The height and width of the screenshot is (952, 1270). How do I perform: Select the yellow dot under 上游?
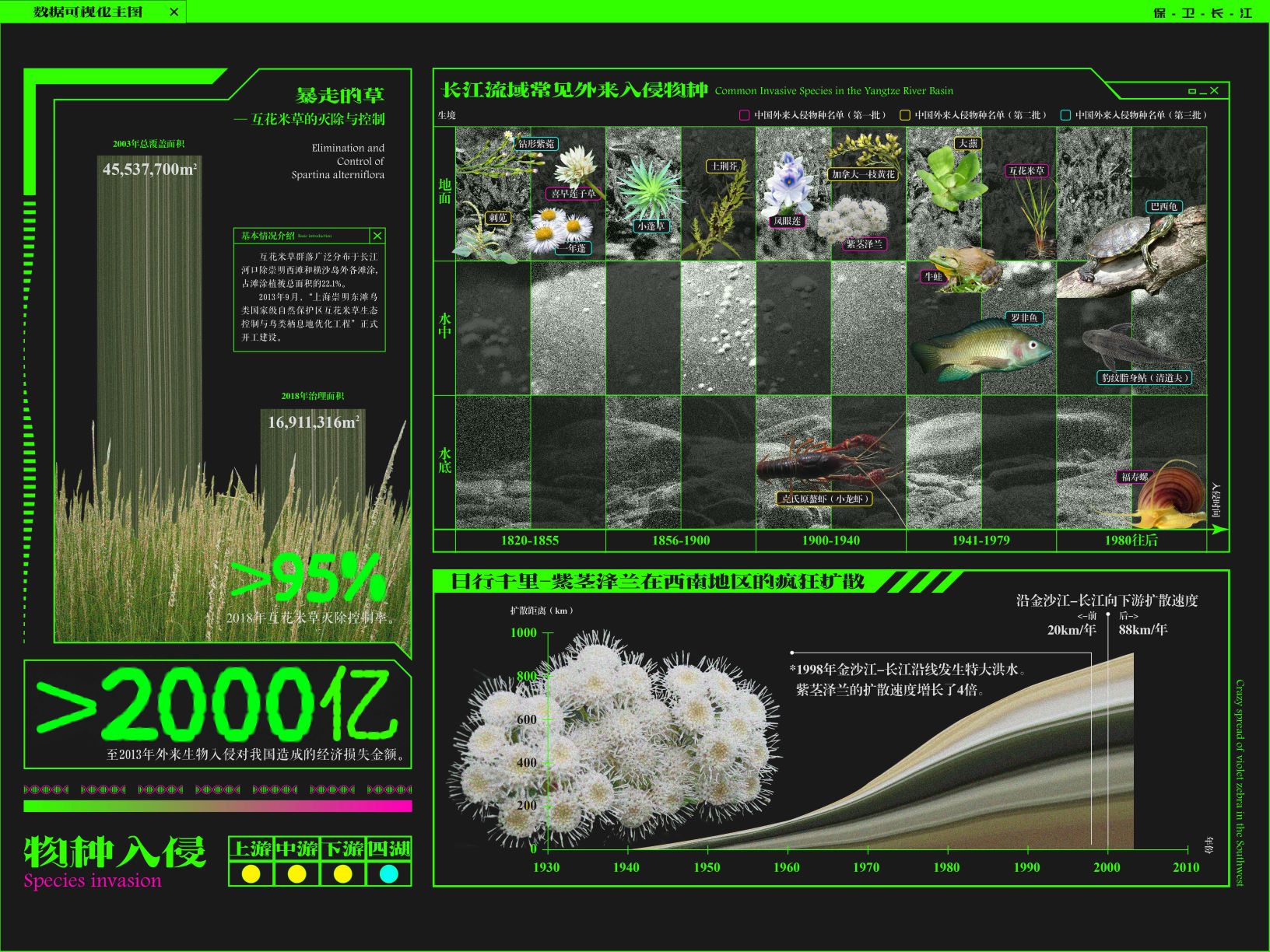[x=251, y=874]
